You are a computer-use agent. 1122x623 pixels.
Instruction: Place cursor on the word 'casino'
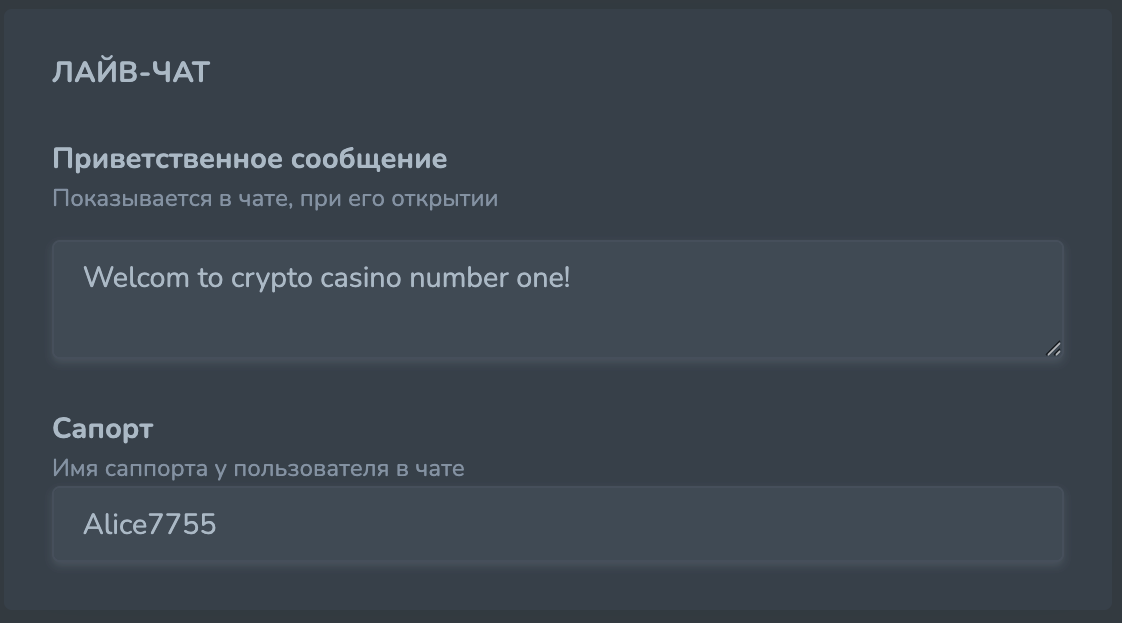(x=361, y=278)
